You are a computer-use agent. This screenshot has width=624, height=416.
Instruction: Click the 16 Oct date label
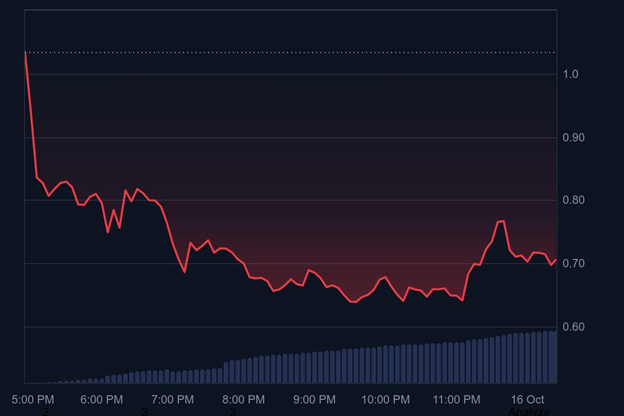click(527, 399)
